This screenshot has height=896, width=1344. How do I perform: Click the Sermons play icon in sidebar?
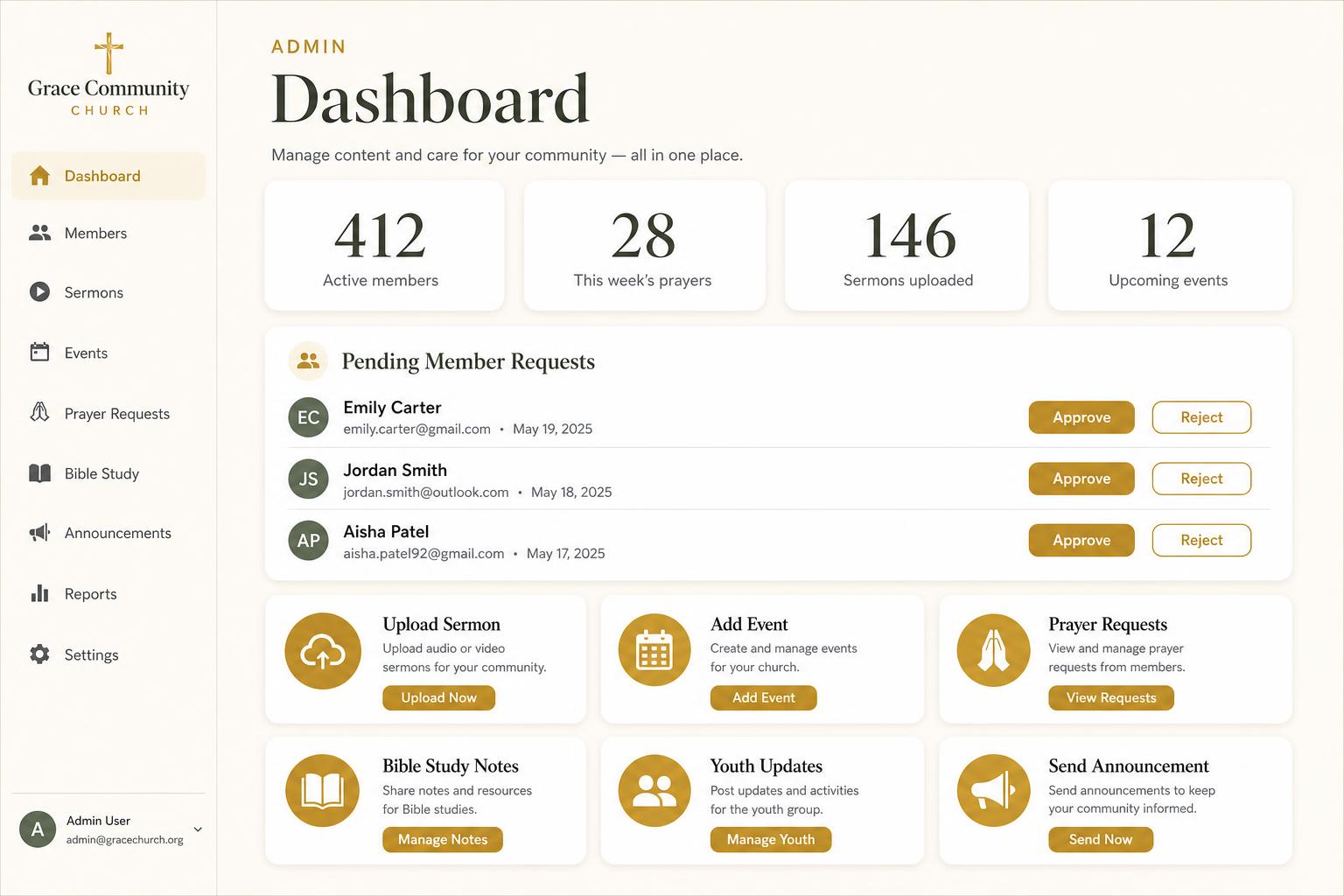pyautogui.click(x=39, y=292)
